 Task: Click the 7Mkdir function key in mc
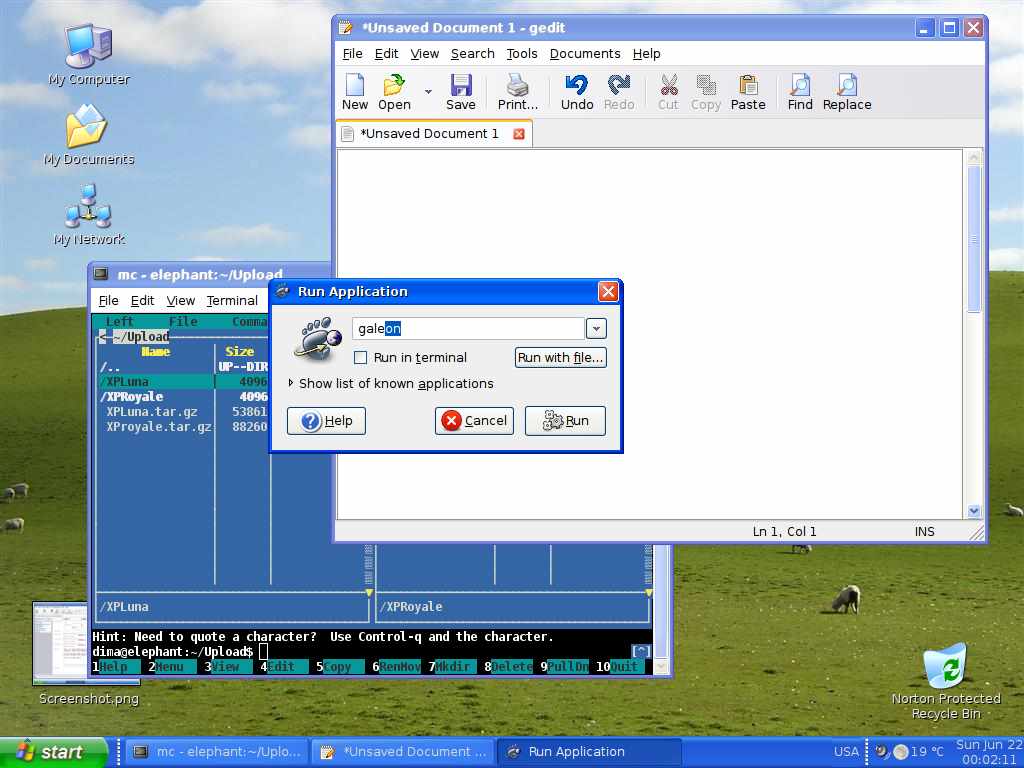(x=451, y=667)
